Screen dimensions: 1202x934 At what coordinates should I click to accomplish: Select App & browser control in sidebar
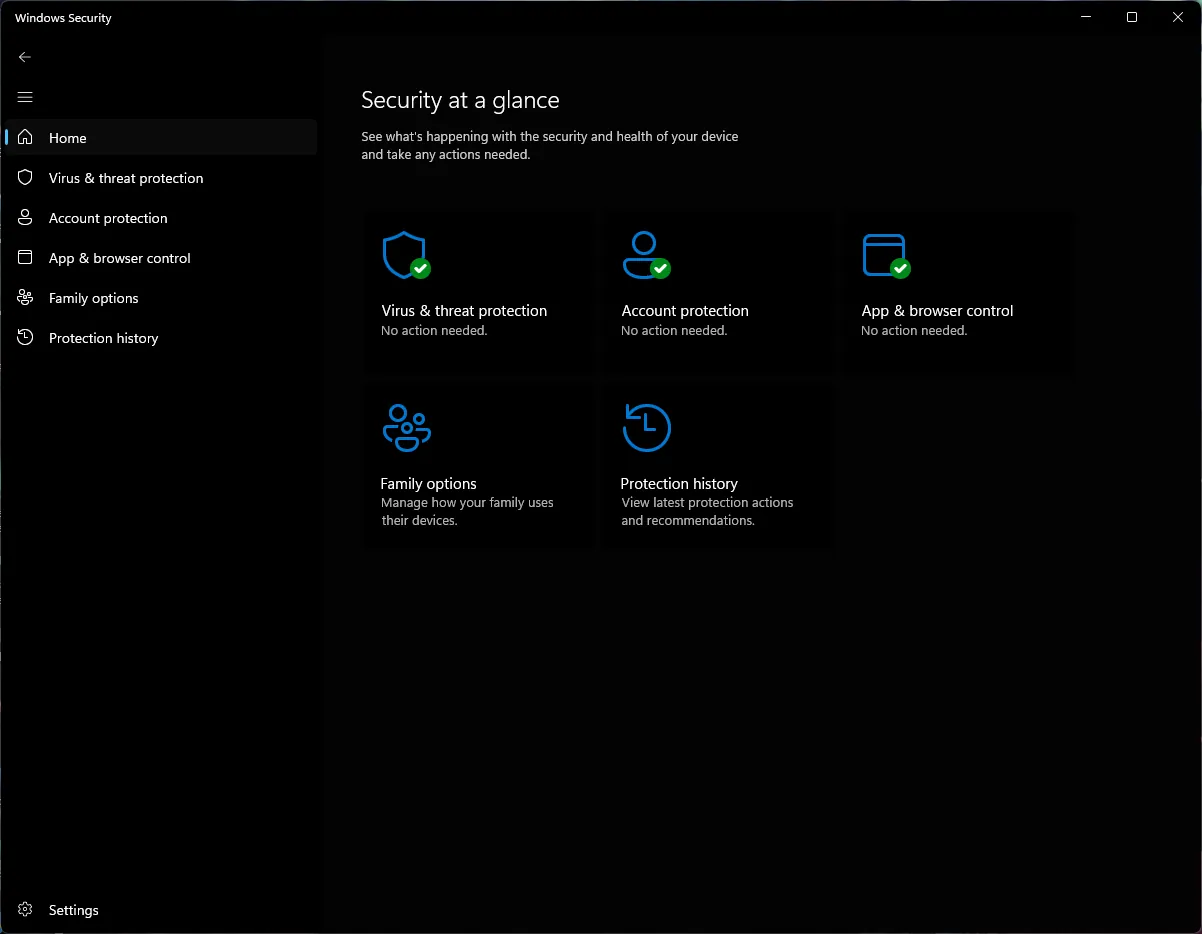point(119,257)
